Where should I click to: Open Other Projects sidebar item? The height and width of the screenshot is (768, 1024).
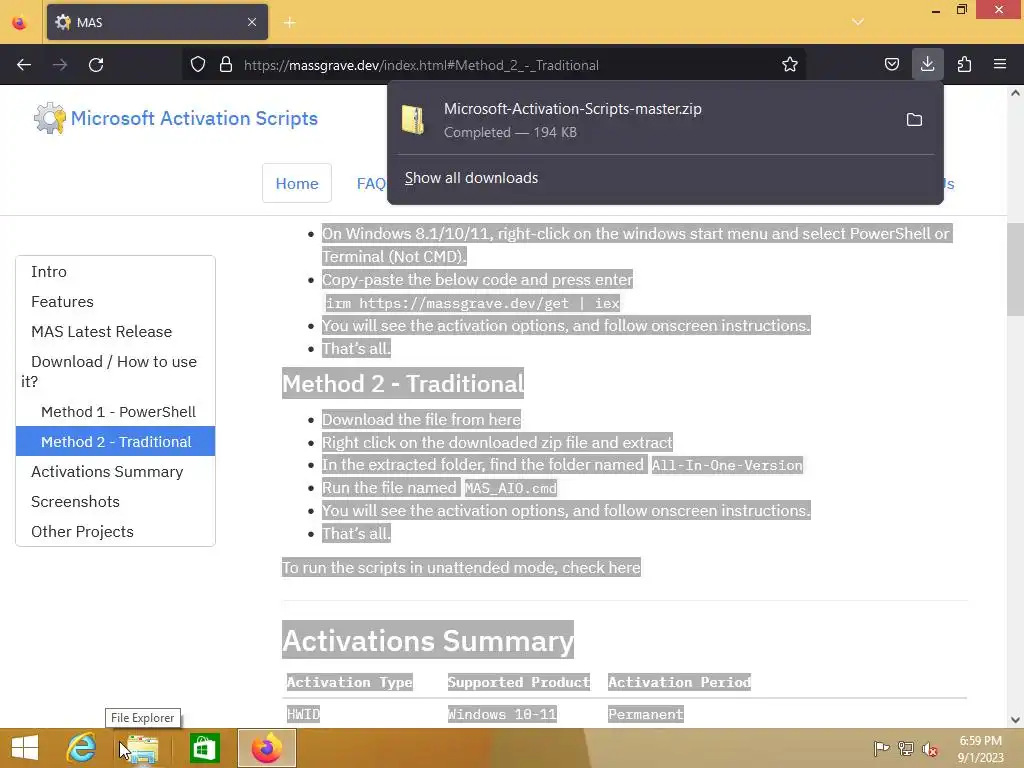tap(82, 532)
